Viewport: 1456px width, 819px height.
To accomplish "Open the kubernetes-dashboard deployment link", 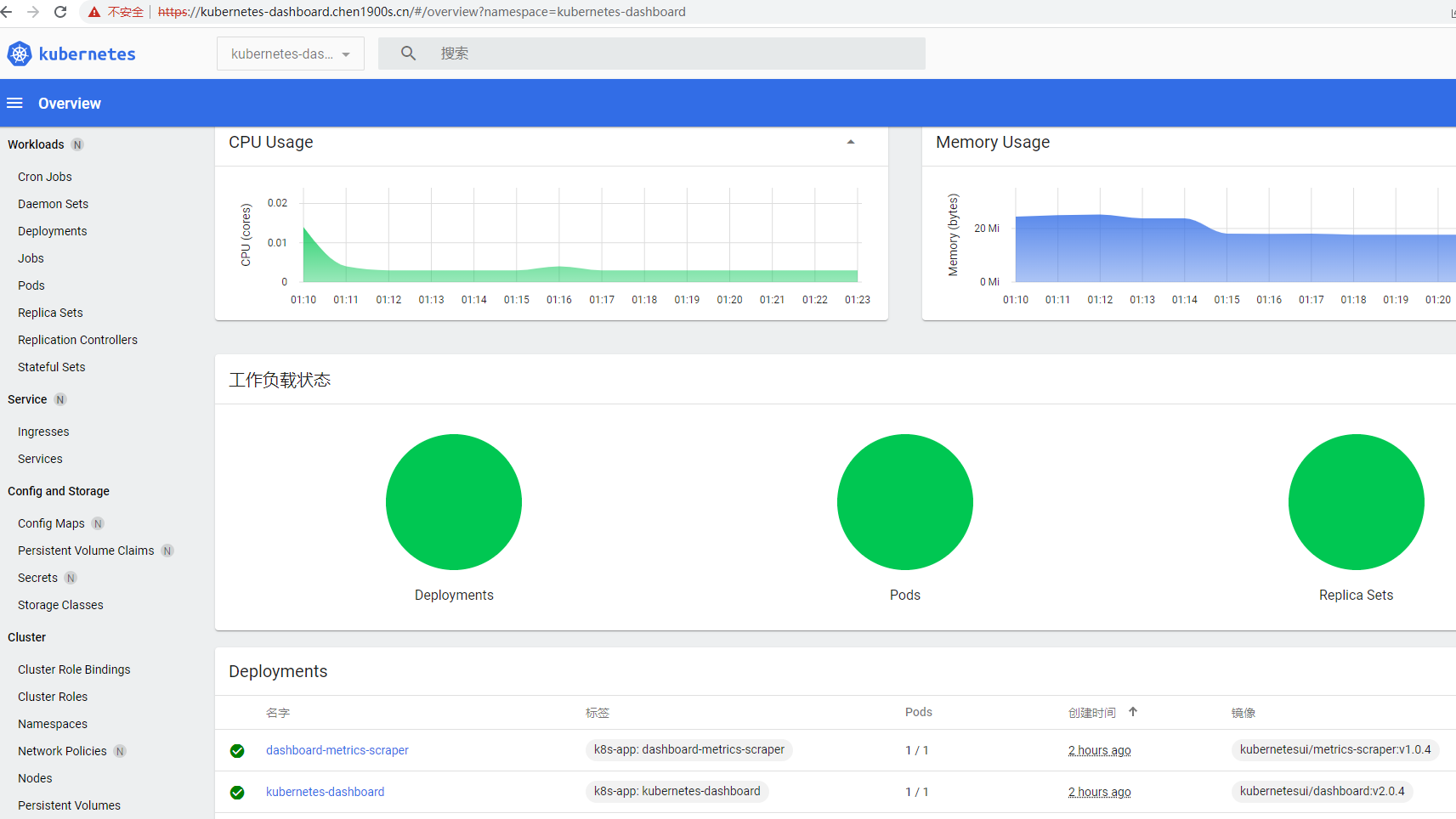I will coord(325,792).
